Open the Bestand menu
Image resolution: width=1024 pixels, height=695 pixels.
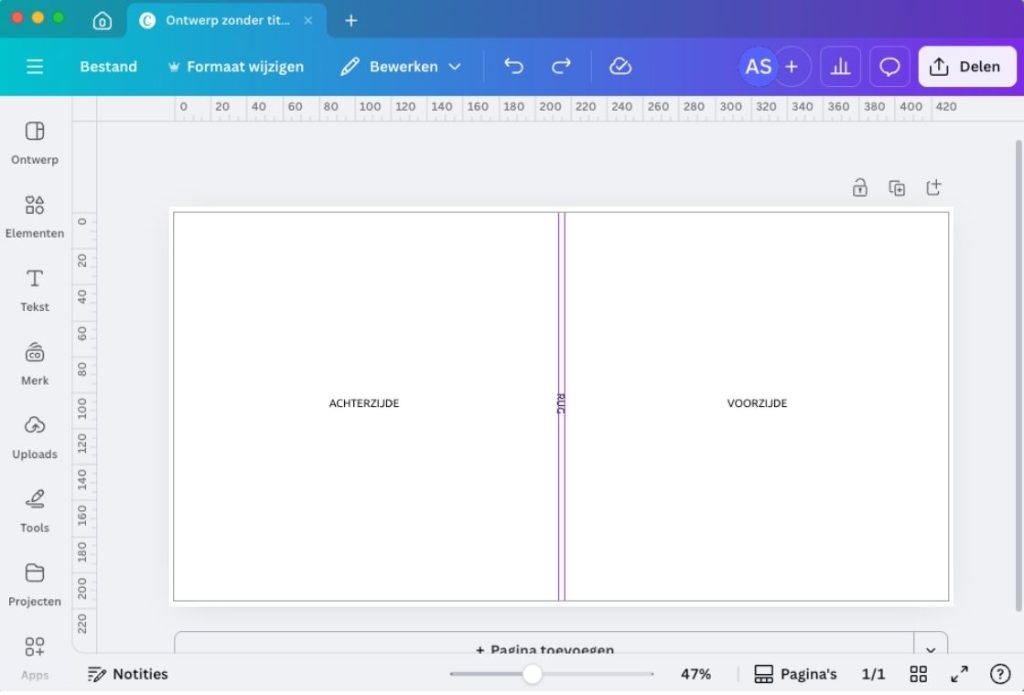pyautogui.click(x=108, y=67)
